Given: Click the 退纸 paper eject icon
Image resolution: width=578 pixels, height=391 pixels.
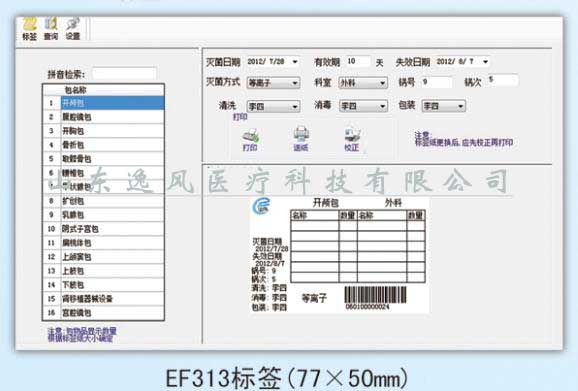Looking at the screenshot, I should pos(301,139).
